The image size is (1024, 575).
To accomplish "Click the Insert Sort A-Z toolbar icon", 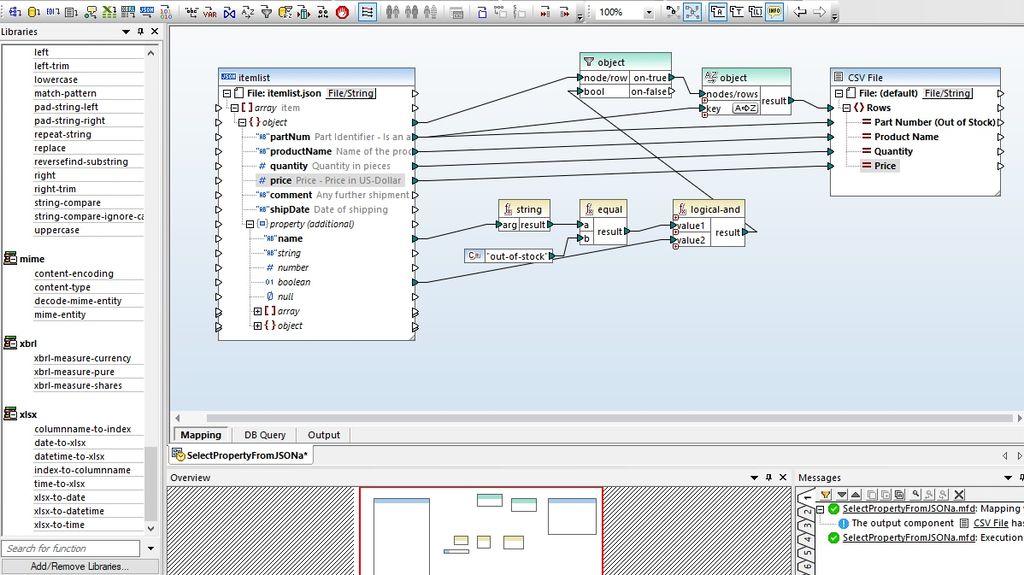I will click(248, 13).
